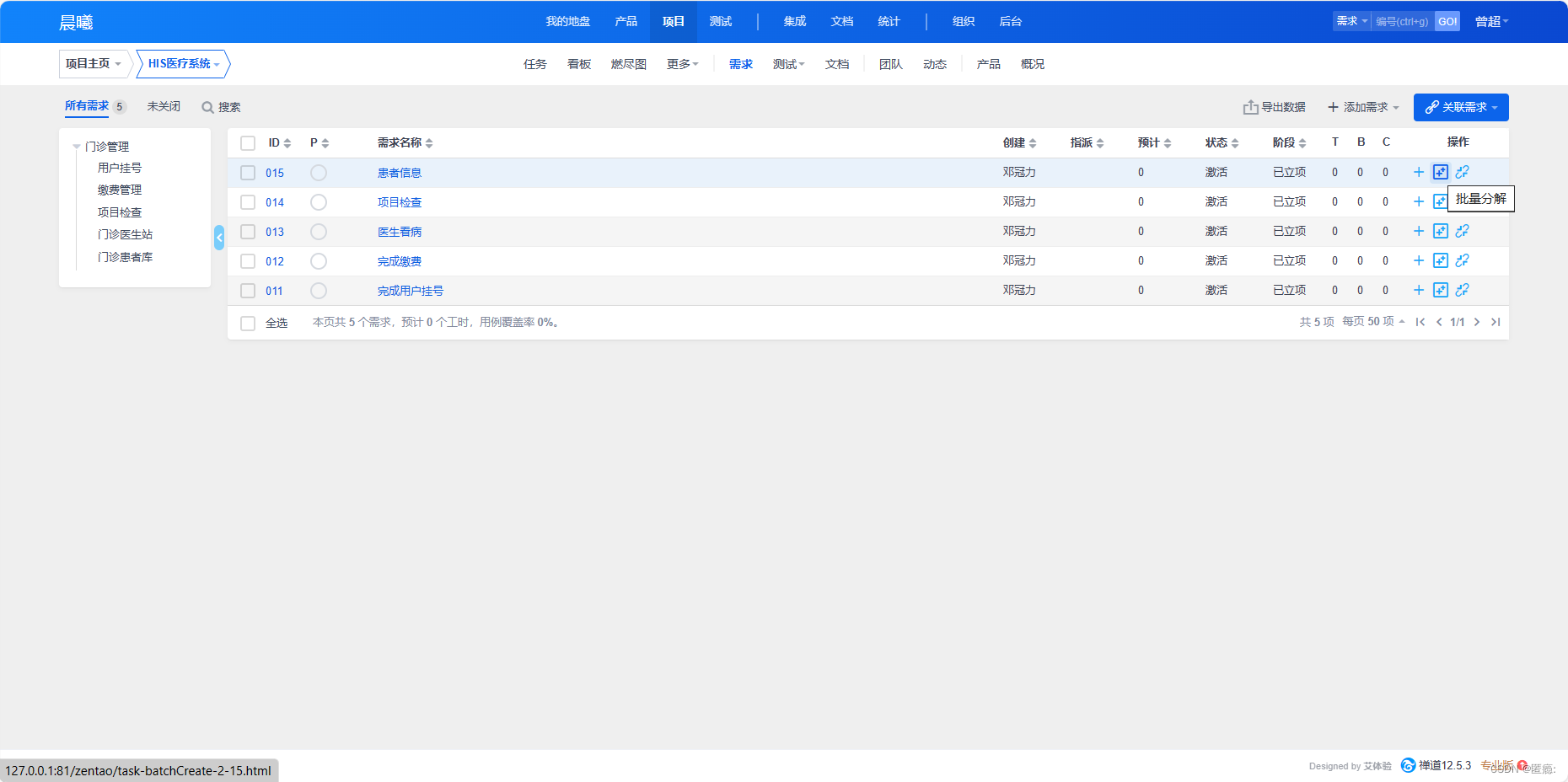This screenshot has height=782, width=1568.
Task: Go to first page pager icon
Action: (1420, 322)
